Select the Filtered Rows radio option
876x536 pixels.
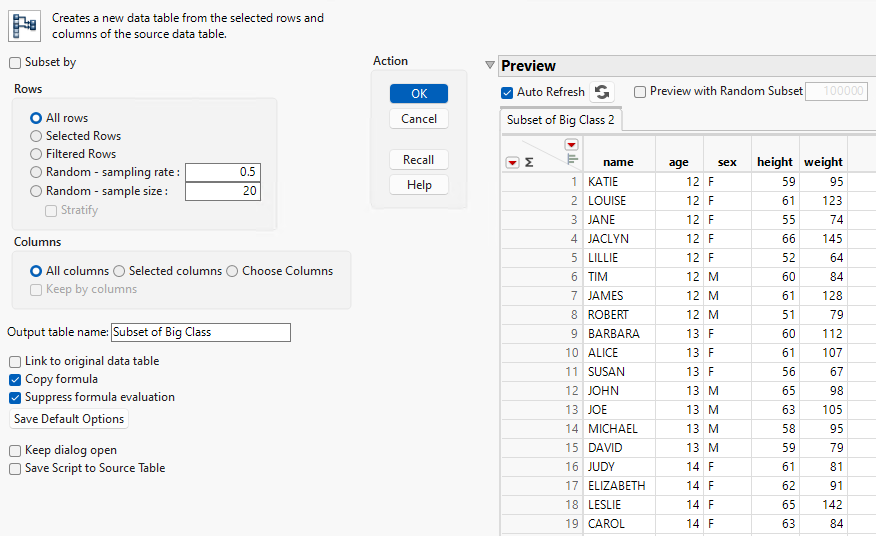pyautogui.click(x=36, y=154)
